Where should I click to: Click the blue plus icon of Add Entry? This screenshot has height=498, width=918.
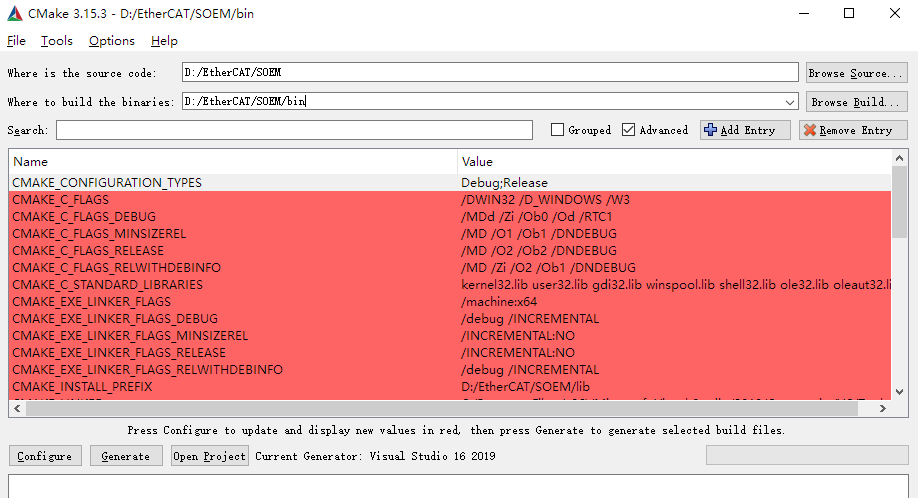pyautogui.click(x=710, y=130)
